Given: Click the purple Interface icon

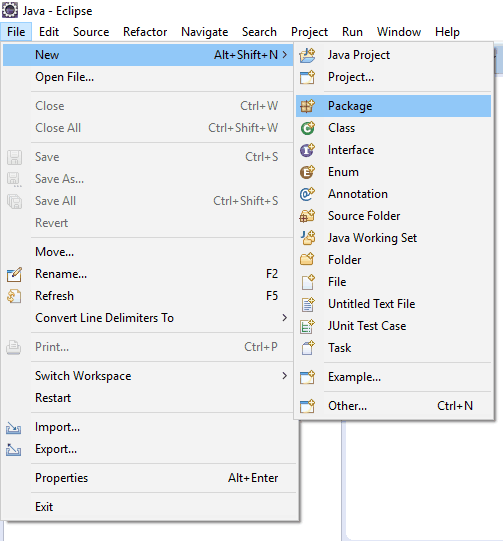Looking at the screenshot, I should [307, 150].
